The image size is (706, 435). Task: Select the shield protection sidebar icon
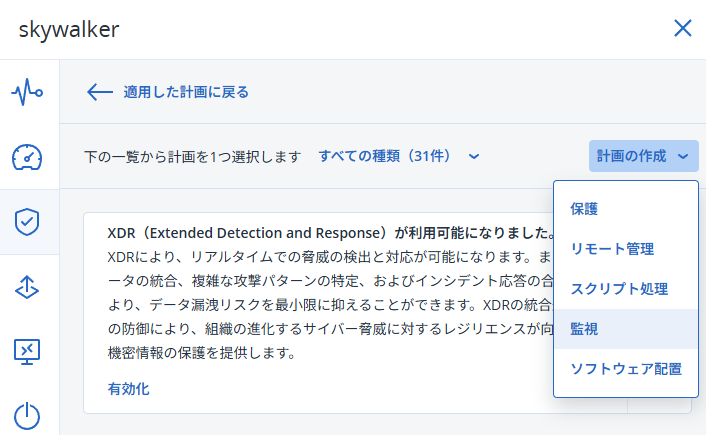coord(27,222)
